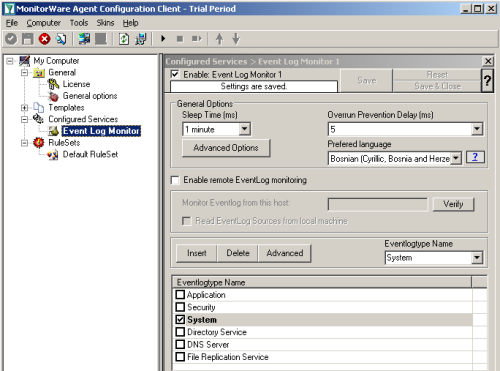The width and height of the screenshot is (500, 371).
Task: Click the My Computer tree icon
Action: tap(25, 61)
